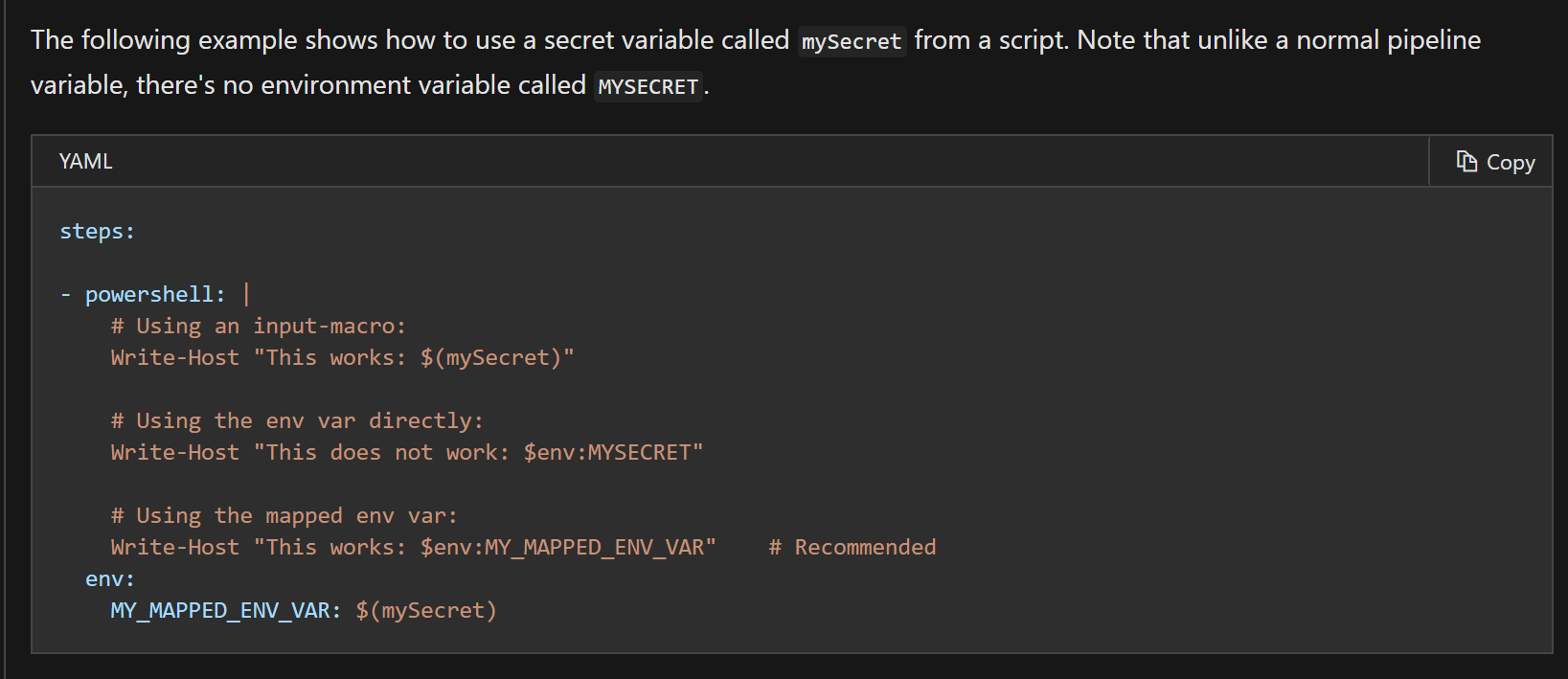Click the inline mySecret code in paragraph

click(852, 41)
